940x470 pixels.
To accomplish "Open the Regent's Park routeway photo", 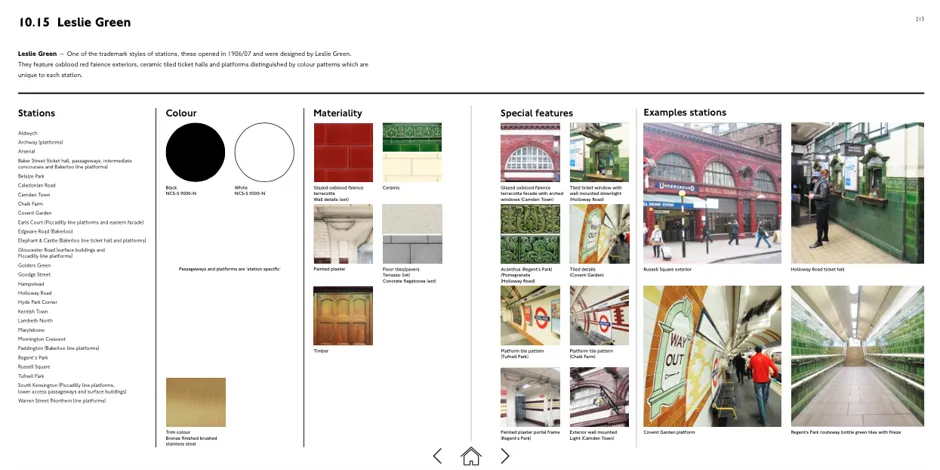I will 857,356.
